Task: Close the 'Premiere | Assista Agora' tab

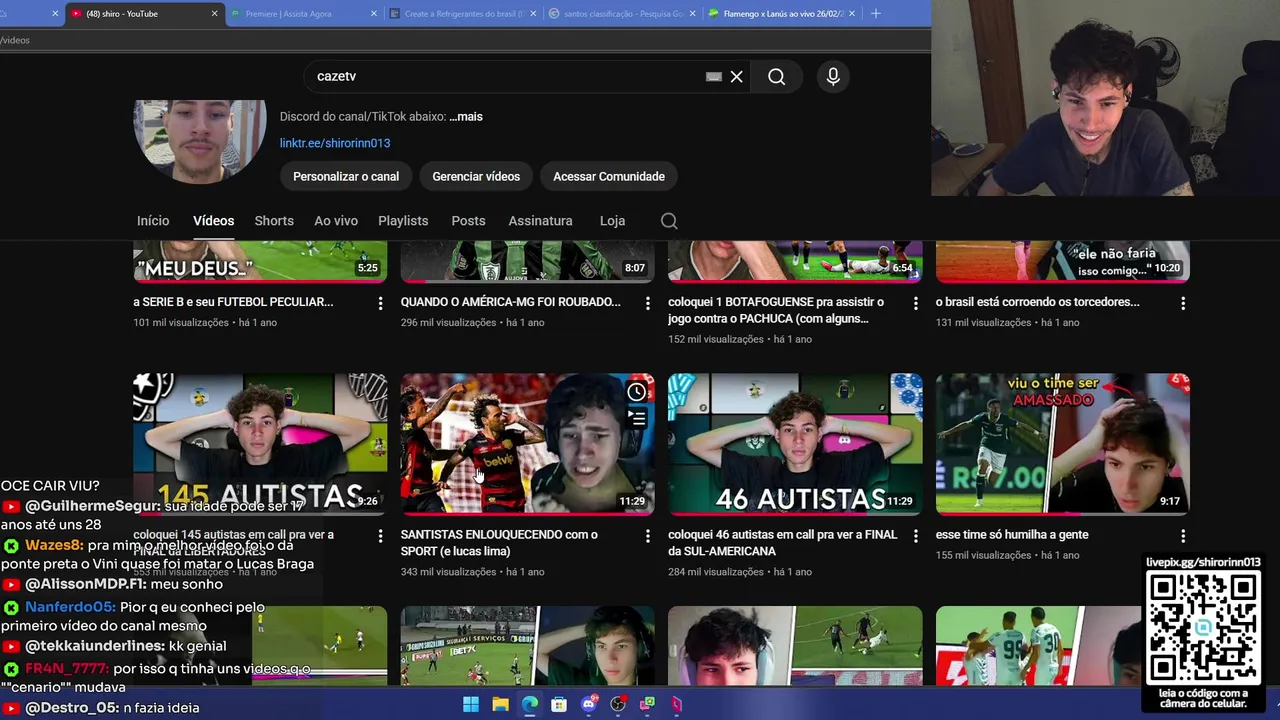Action: tap(374, 14)
